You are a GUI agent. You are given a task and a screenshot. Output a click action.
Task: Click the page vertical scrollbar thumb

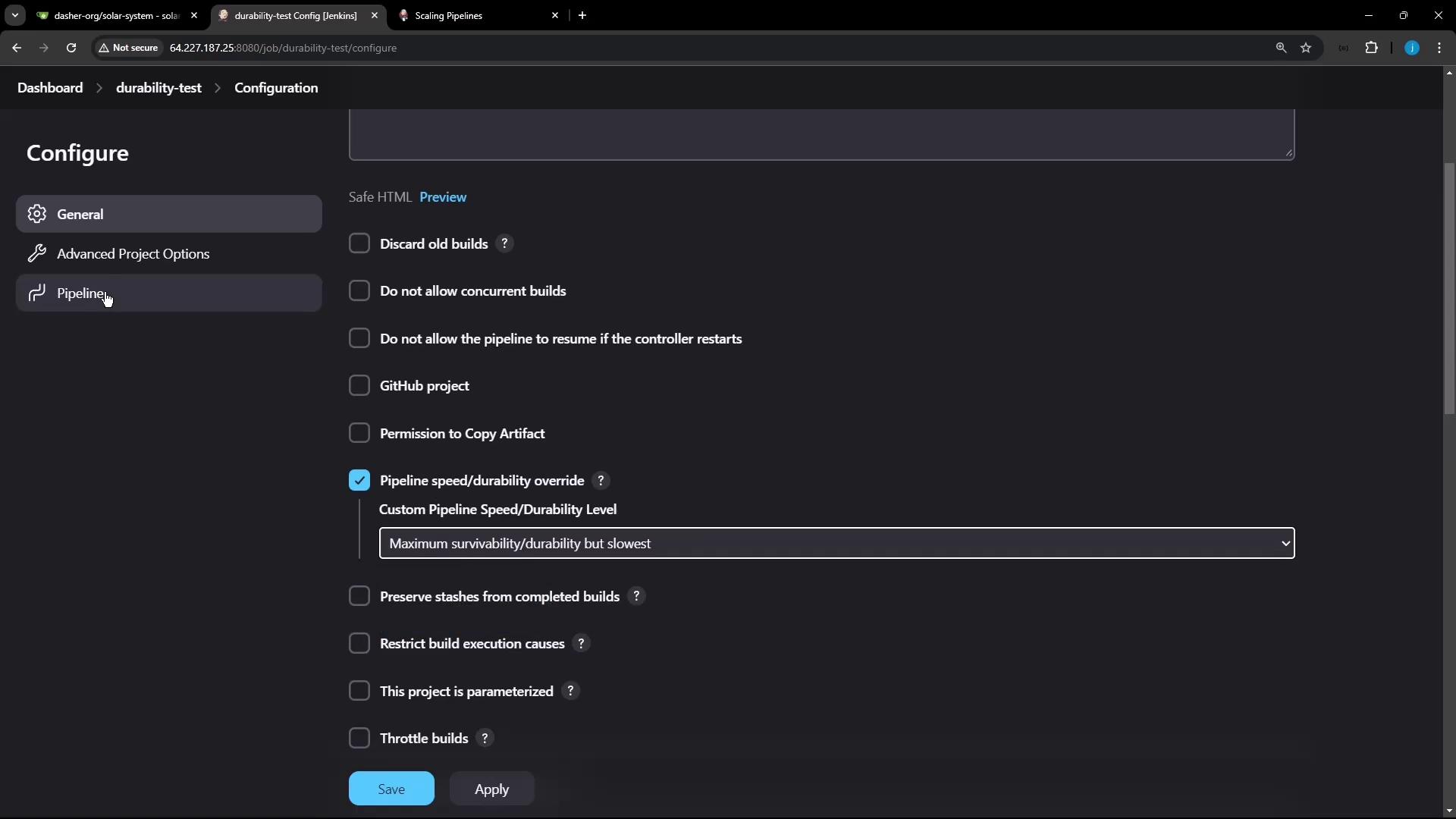(1449, 288)
